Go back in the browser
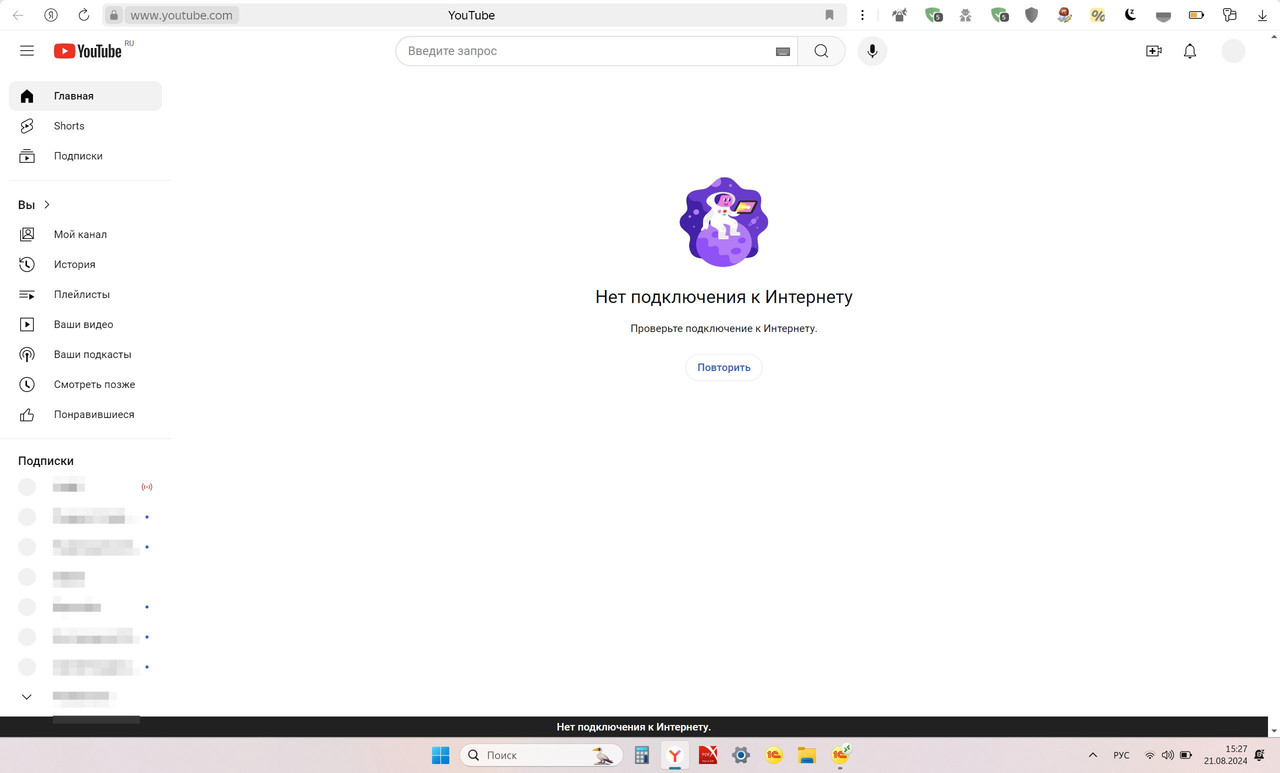The image size is (1280, 773). point(18,15)
